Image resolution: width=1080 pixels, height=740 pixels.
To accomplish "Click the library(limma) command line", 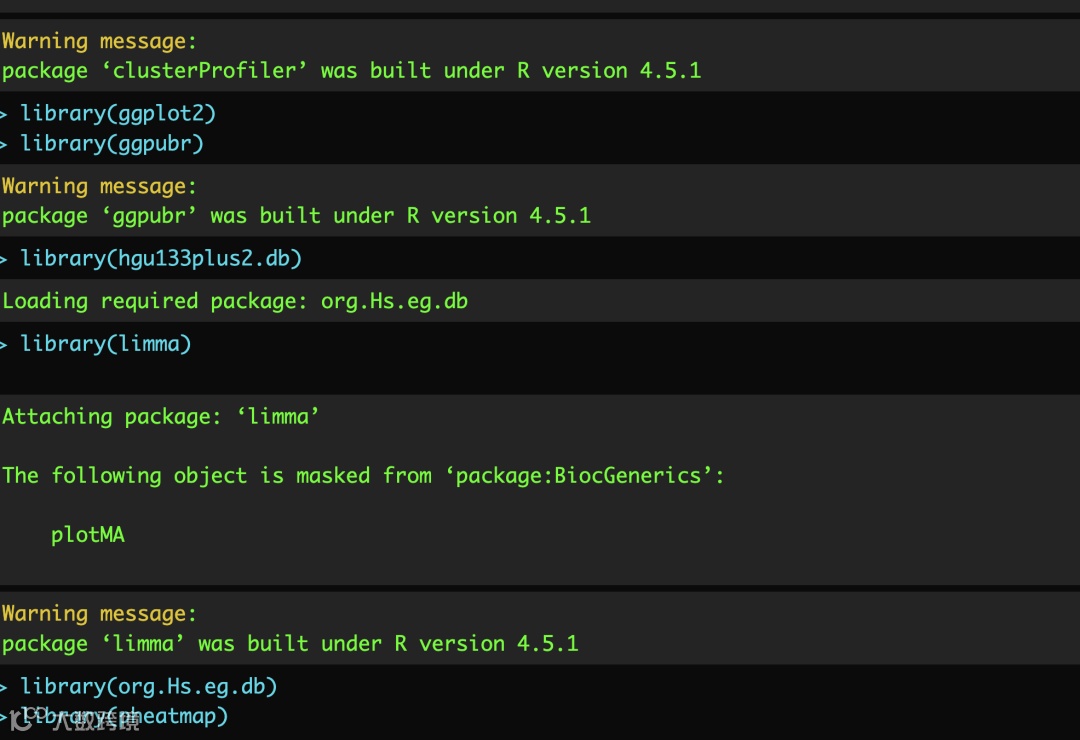I will pyautogui.click(x=106, y=344).
